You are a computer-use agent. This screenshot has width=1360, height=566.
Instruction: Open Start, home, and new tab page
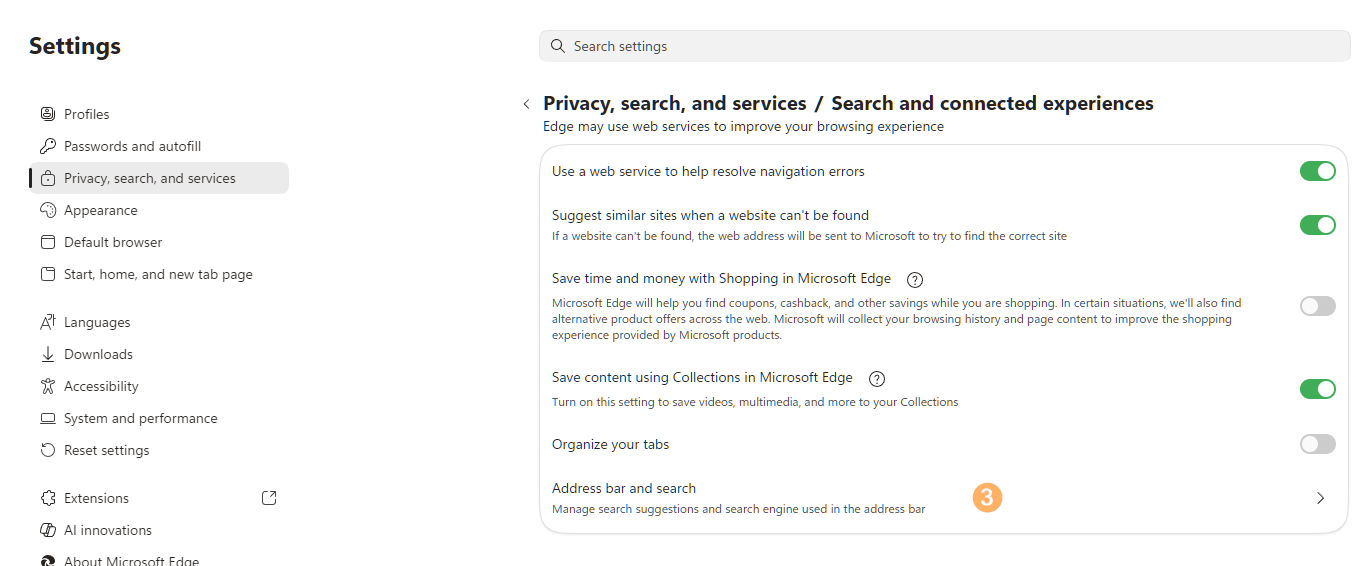(x=159, y=274)
